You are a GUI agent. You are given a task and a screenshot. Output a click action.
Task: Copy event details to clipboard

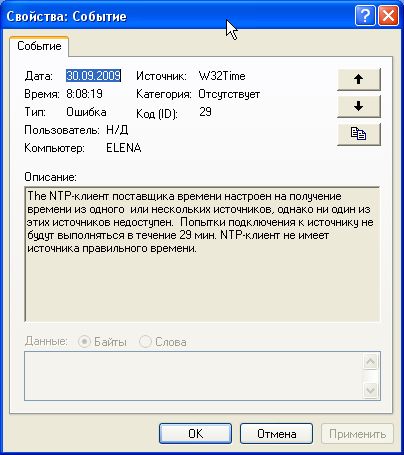pyautogui.click(x=359, y=134)
